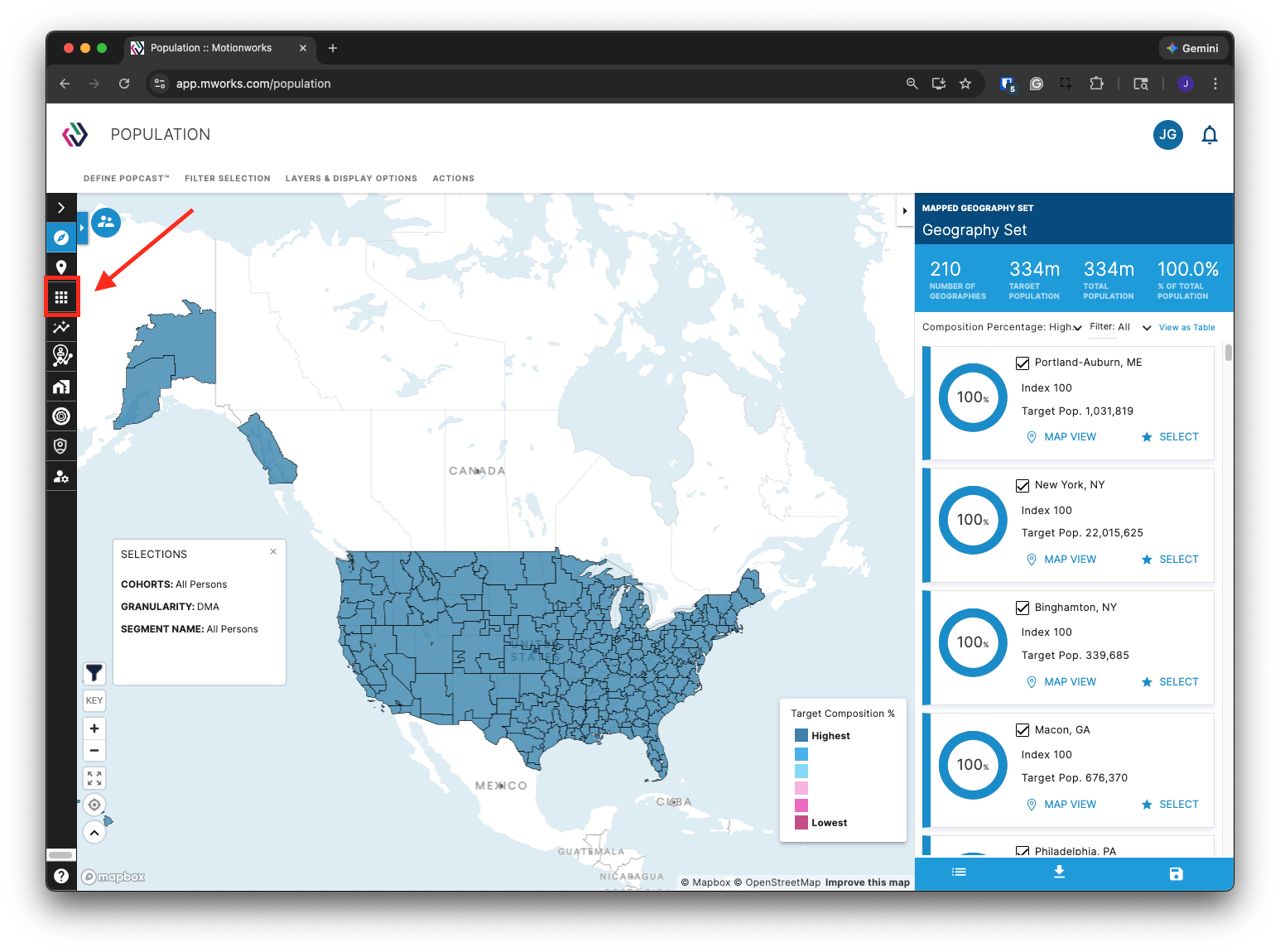Image resolution: width=1280 pixels, height=952 pixels.
Task: Uncheck the New York, NY checkbox
Action: 1023,485
